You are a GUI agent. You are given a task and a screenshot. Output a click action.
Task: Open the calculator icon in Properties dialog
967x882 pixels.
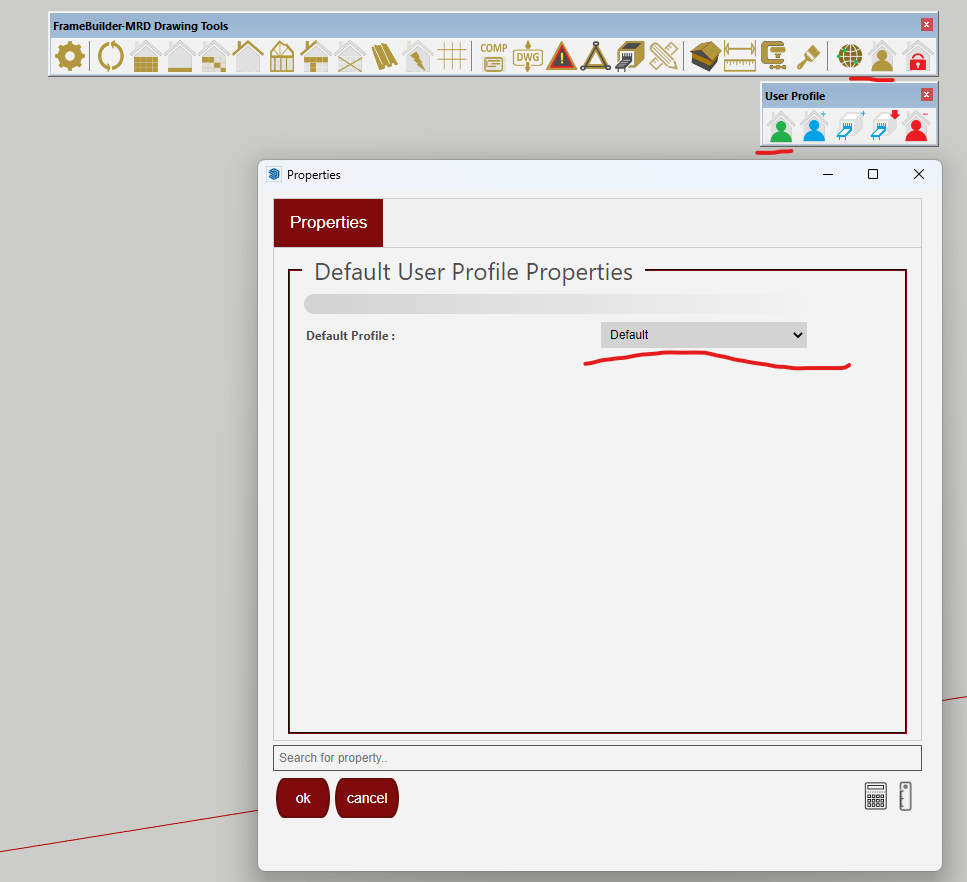[875, 796]
